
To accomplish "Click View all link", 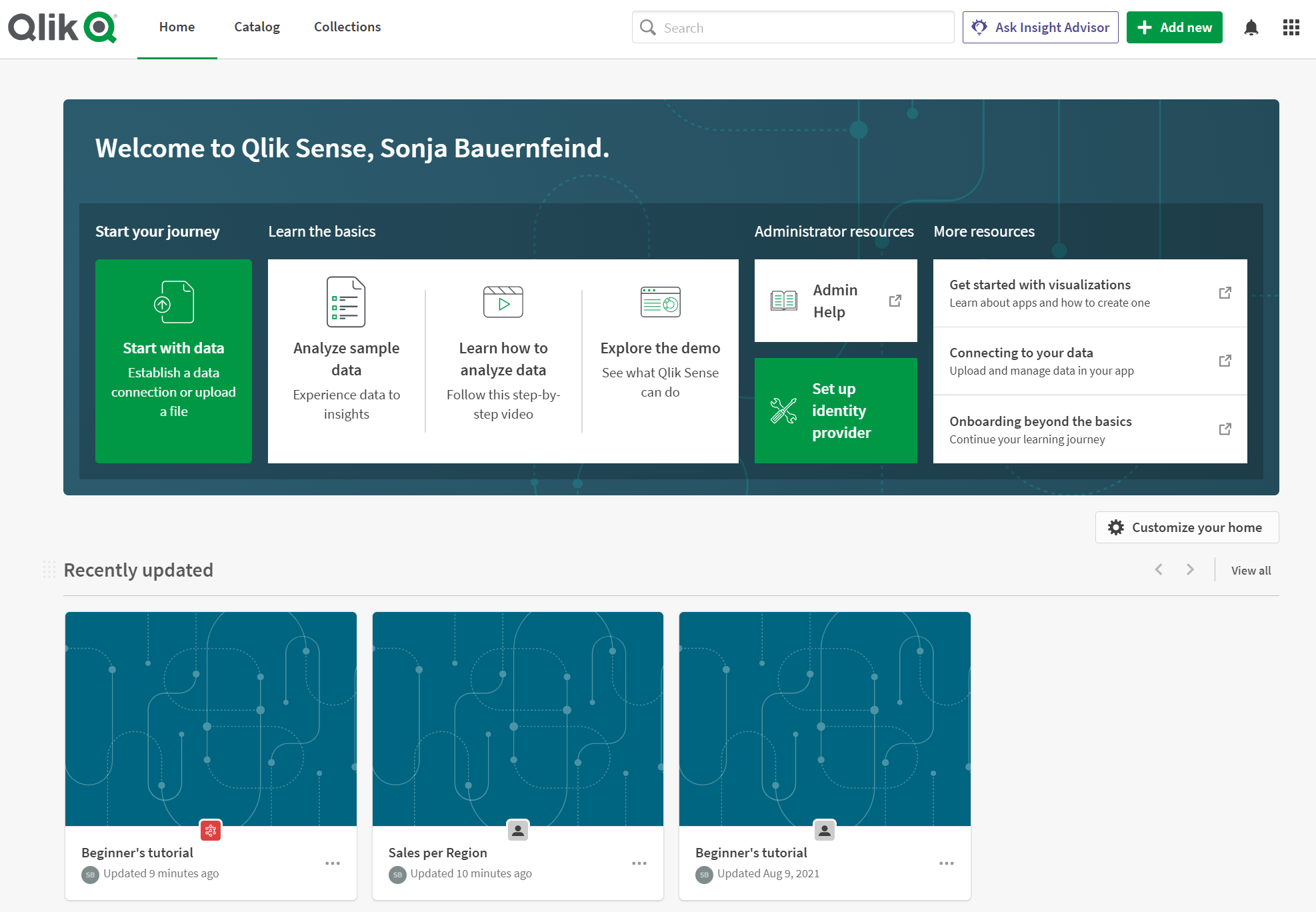I will coord(1251,571).
